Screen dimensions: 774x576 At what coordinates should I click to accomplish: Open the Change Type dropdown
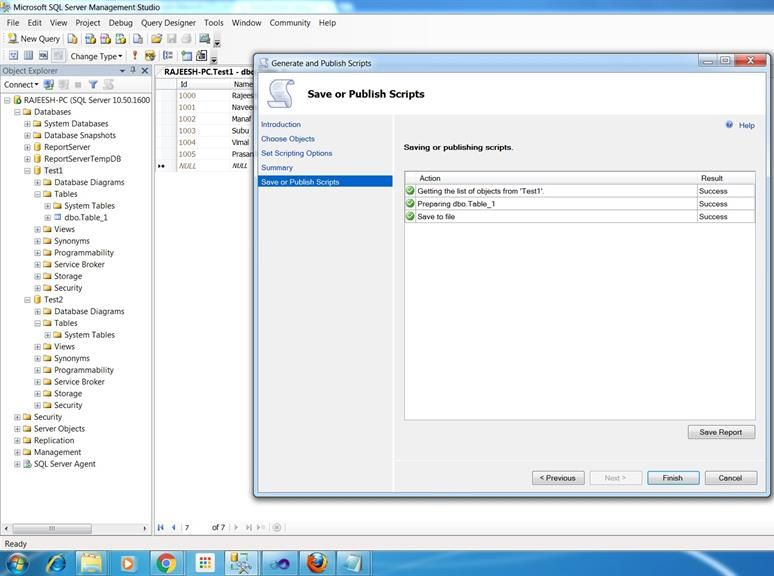click(x=96, y=56)
